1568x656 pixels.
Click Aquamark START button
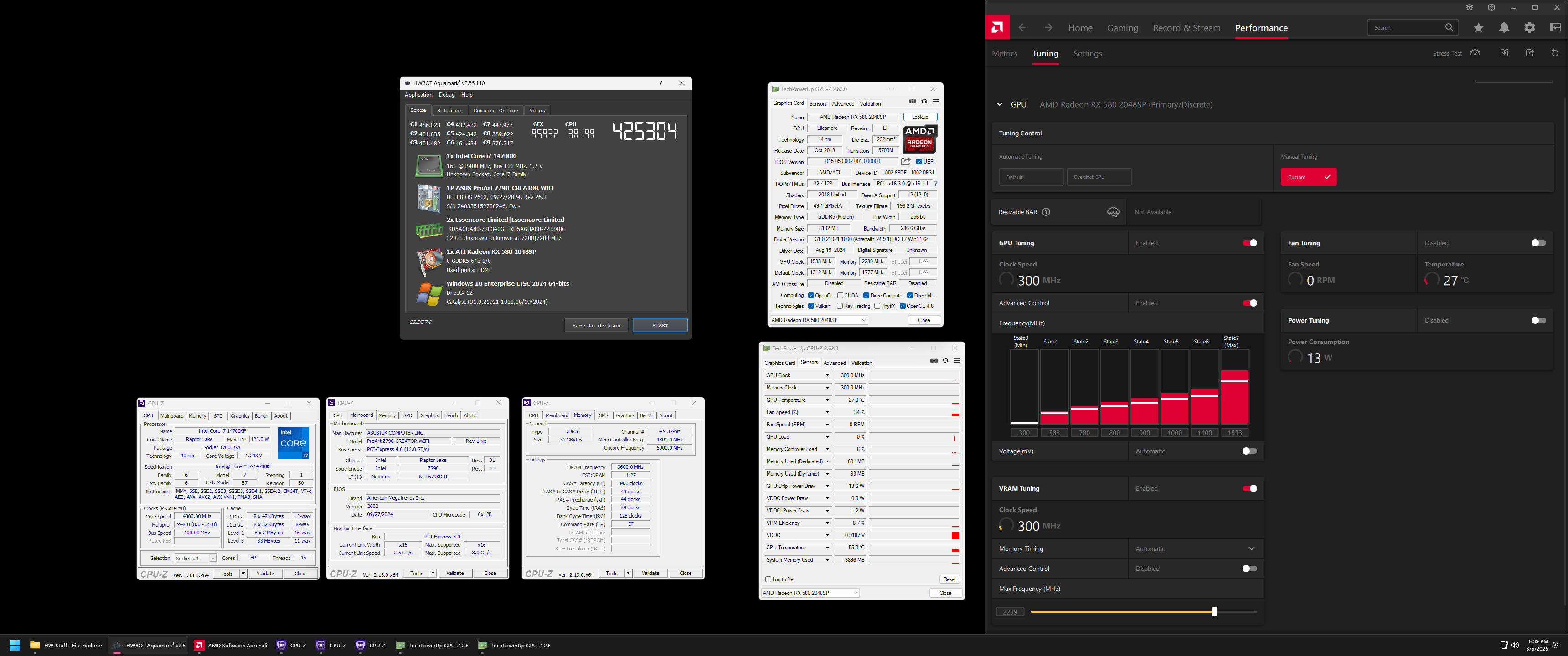tap(660, 326)
